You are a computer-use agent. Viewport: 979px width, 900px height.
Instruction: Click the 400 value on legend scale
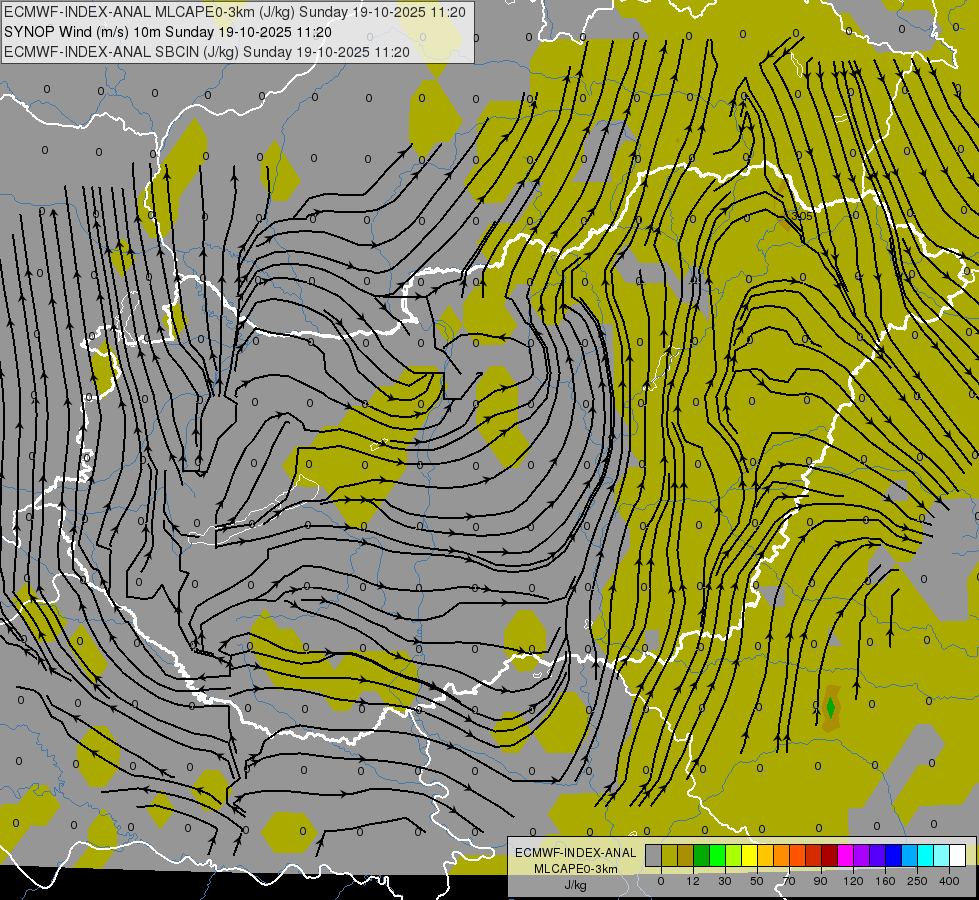point(949,881)
